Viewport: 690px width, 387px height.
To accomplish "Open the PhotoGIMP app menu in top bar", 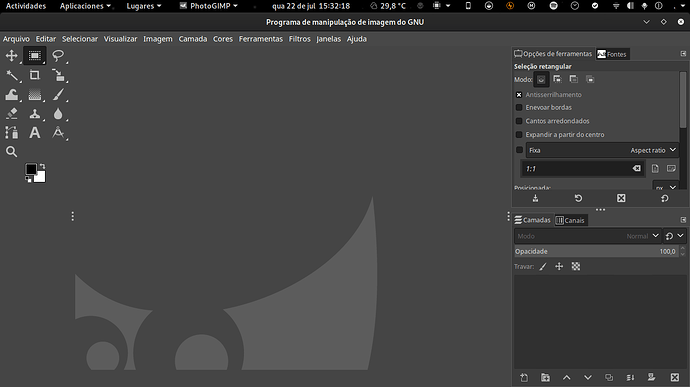I will (209, 6).
